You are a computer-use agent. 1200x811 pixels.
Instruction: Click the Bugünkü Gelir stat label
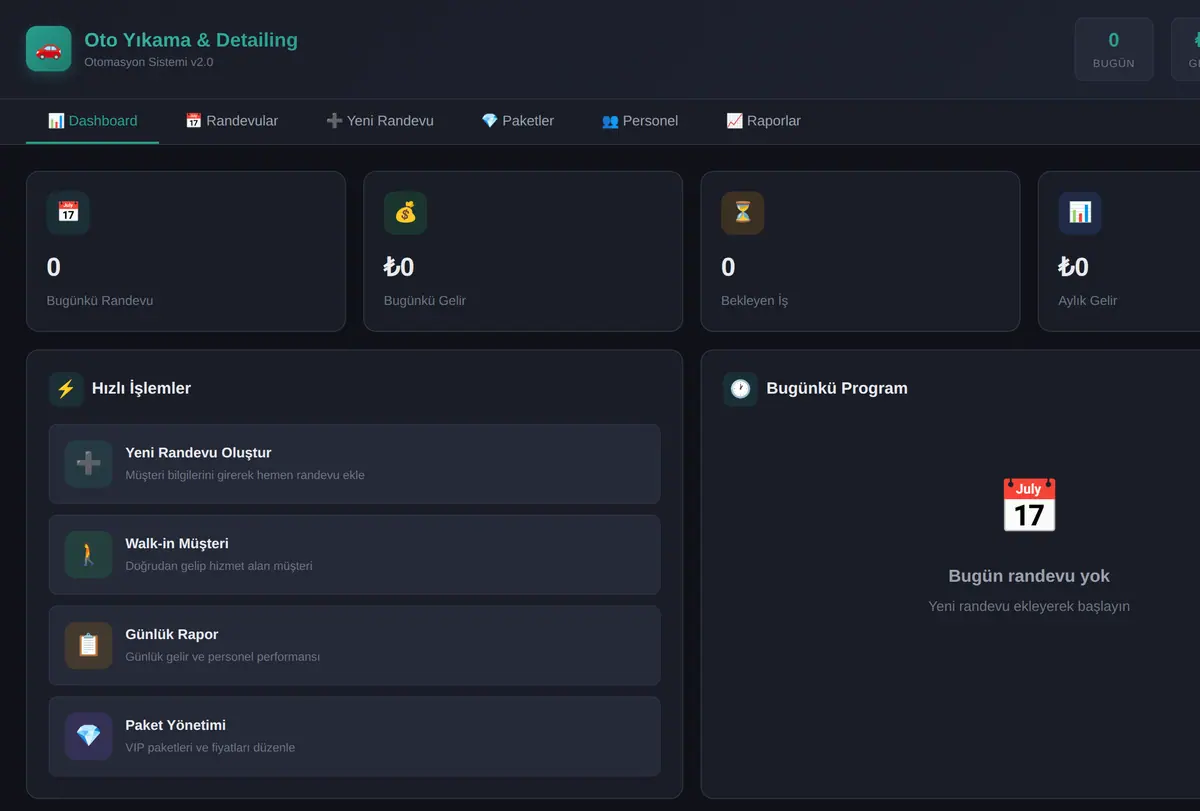tap(425, 301)
